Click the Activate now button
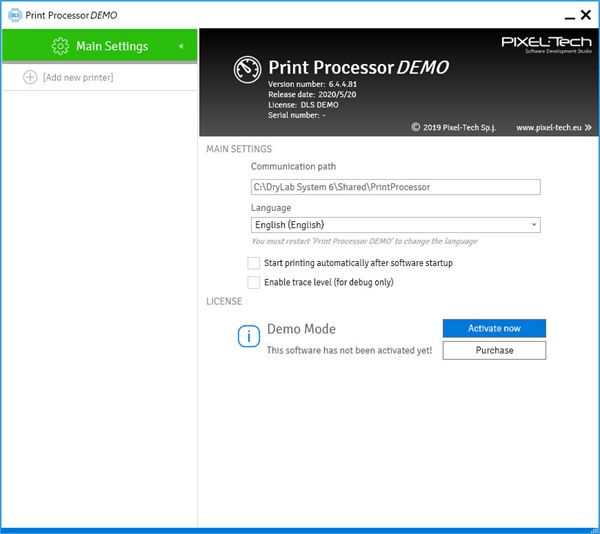The height and width of the screenshot is (534, 600). tap(494, 328)
